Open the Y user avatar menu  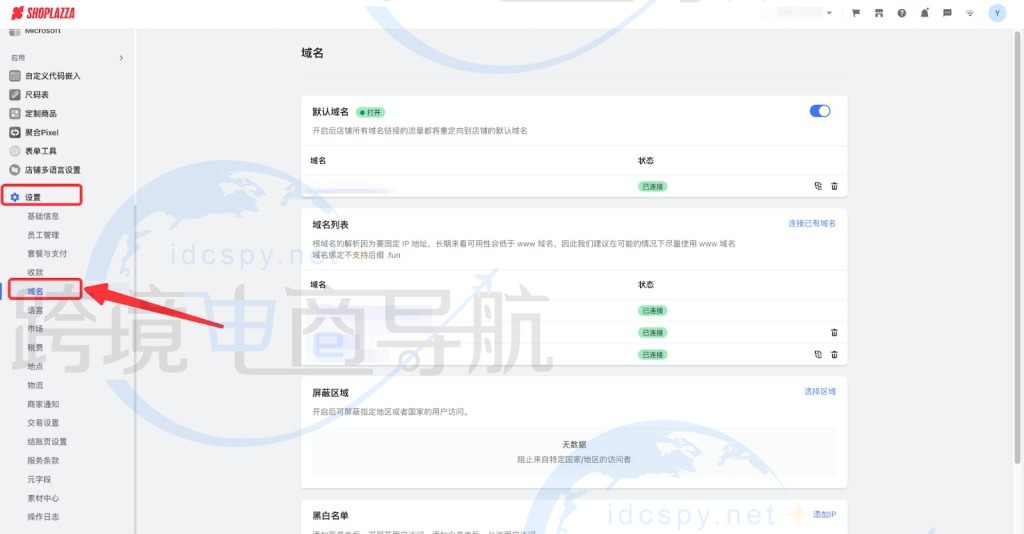coord(997,13)
